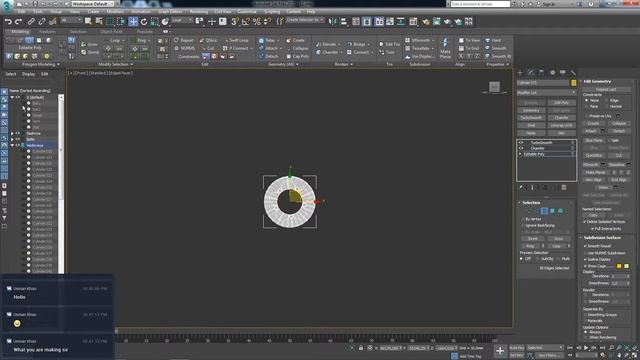Toggle visibility eye of Hellicopter layer
Image resolution: width=640 pixels, height=360 pixels.
pyautogui.click(x=18, y=145)
